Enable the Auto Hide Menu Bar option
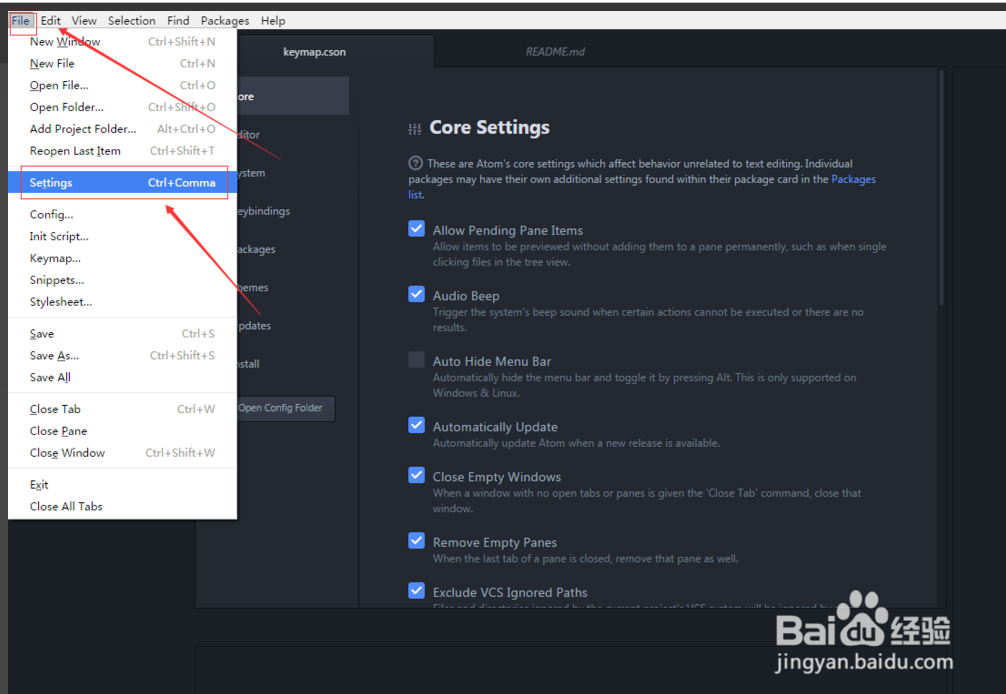This screenshot has width=1006, height=694. [x=417, y=360]
